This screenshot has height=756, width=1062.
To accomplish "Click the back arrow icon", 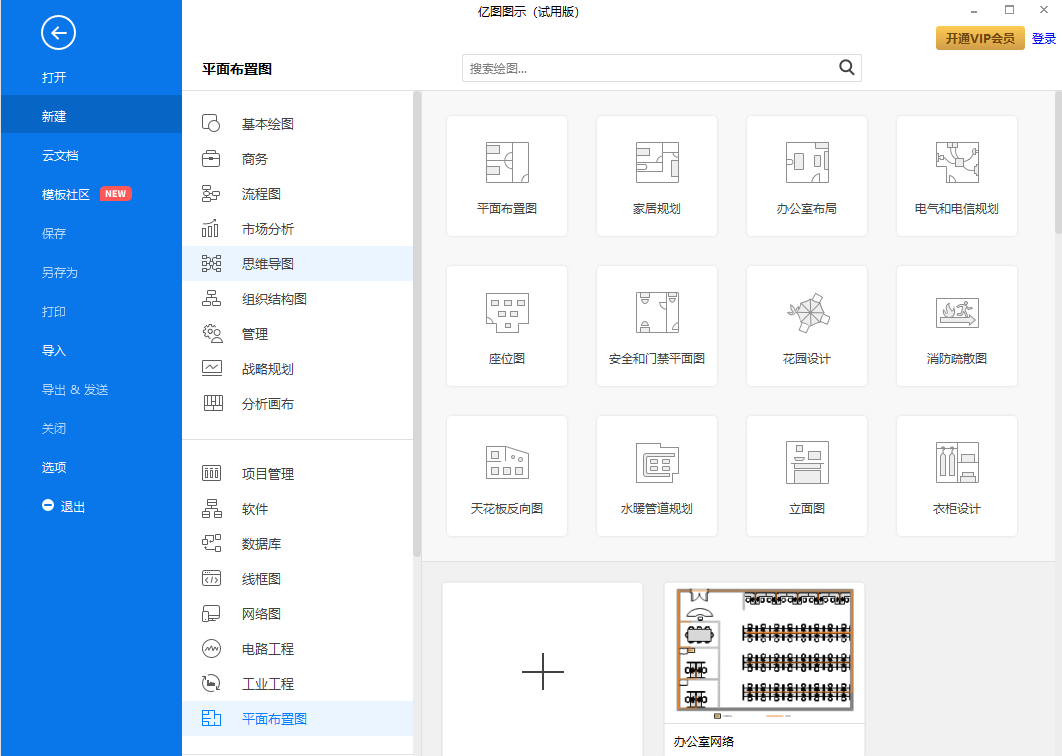I will tap(58, 34).
